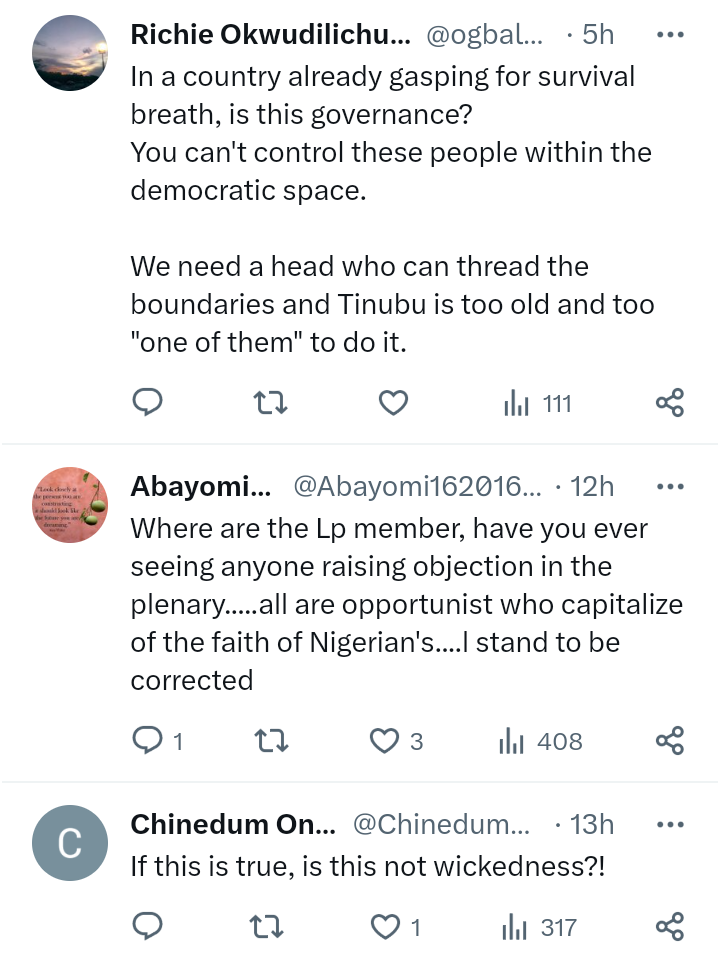Click Chinedum's gray C avatar

[69, 844]
